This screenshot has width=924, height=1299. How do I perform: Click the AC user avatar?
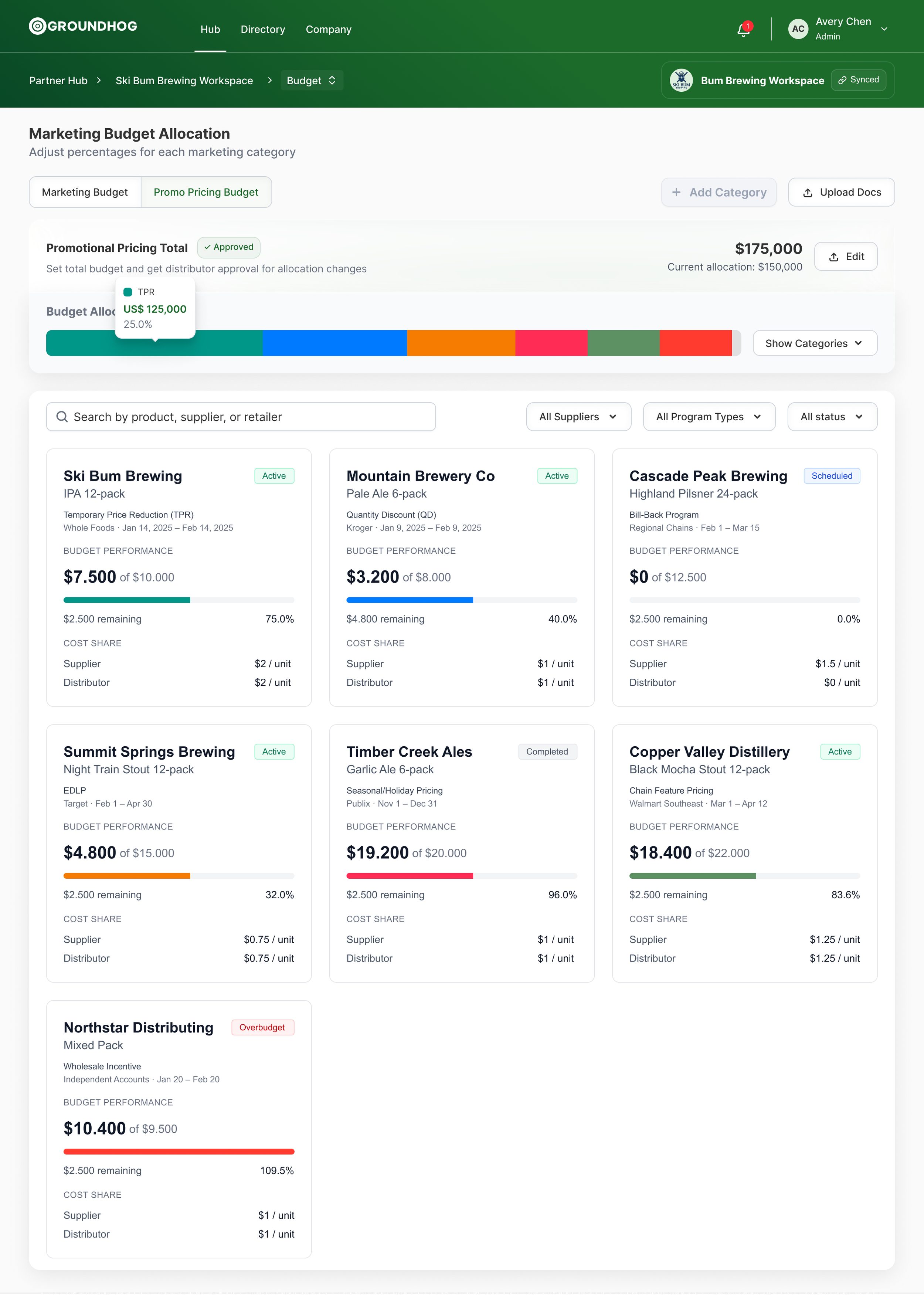pos(798,29)
